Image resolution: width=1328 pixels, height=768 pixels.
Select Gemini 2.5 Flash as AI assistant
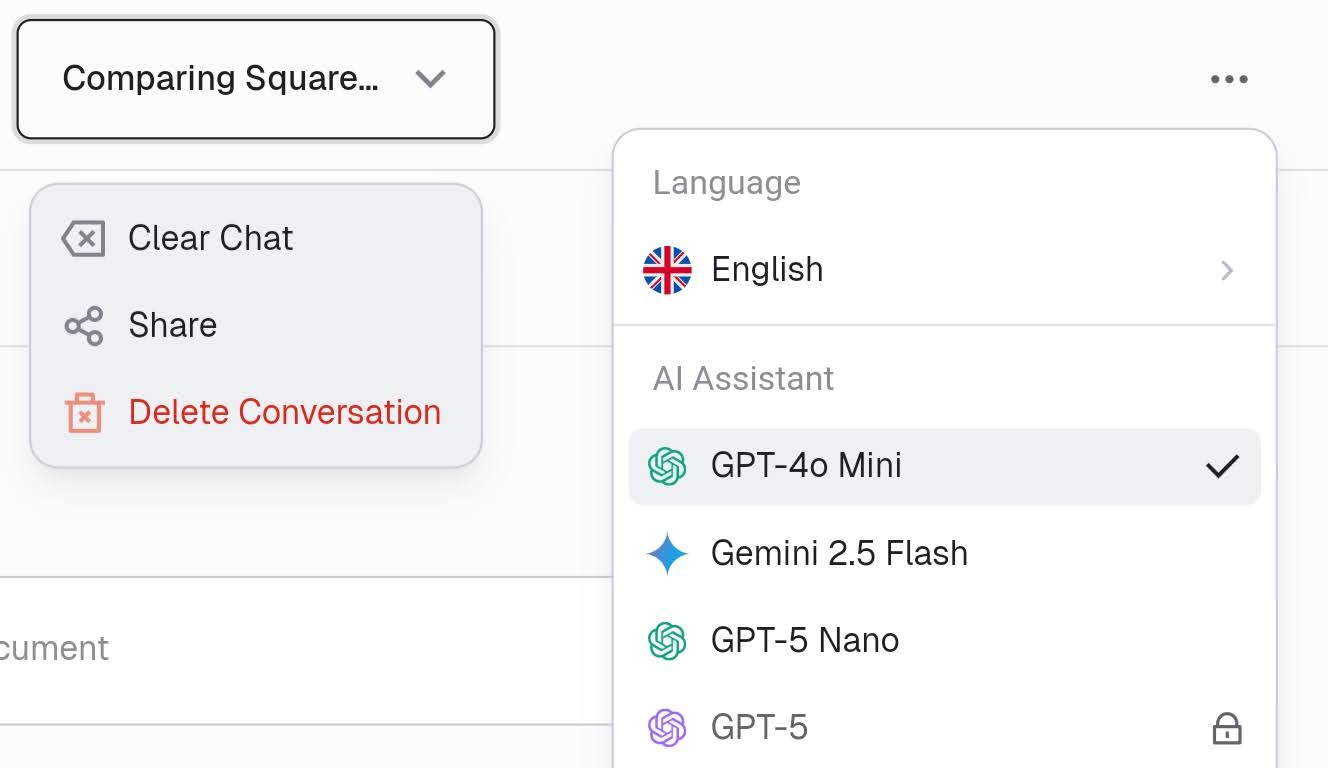(x=945, y=553)
